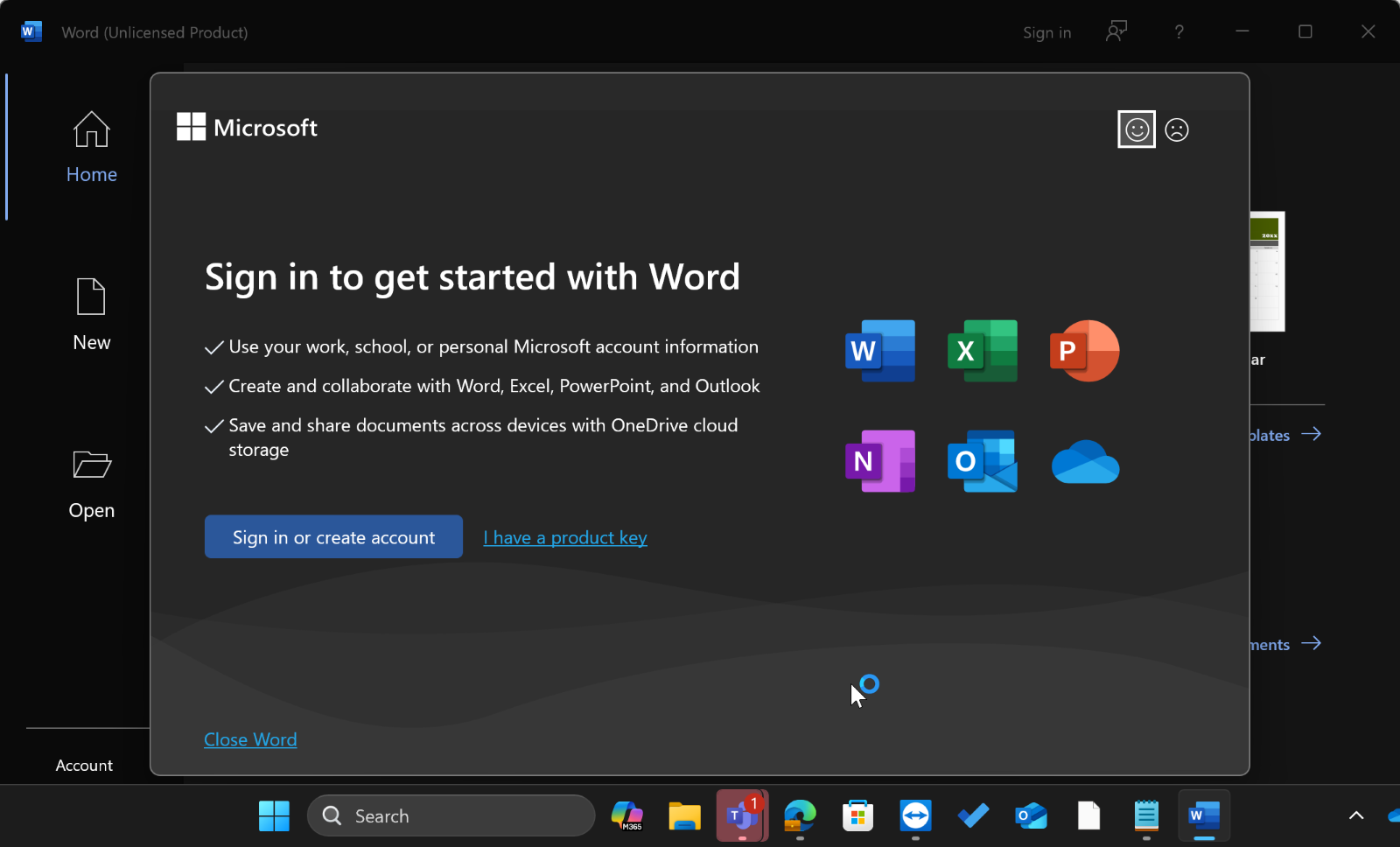
Task: Open Microsoft Teams from the taskbar
Action: (741, 815)
